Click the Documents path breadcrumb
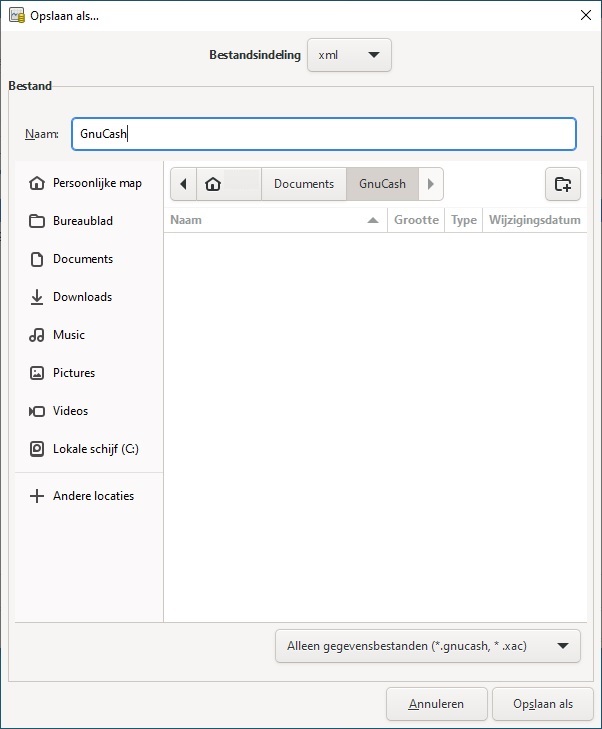The height and width of the screenshot is (729, 602). tap(304, 184)
